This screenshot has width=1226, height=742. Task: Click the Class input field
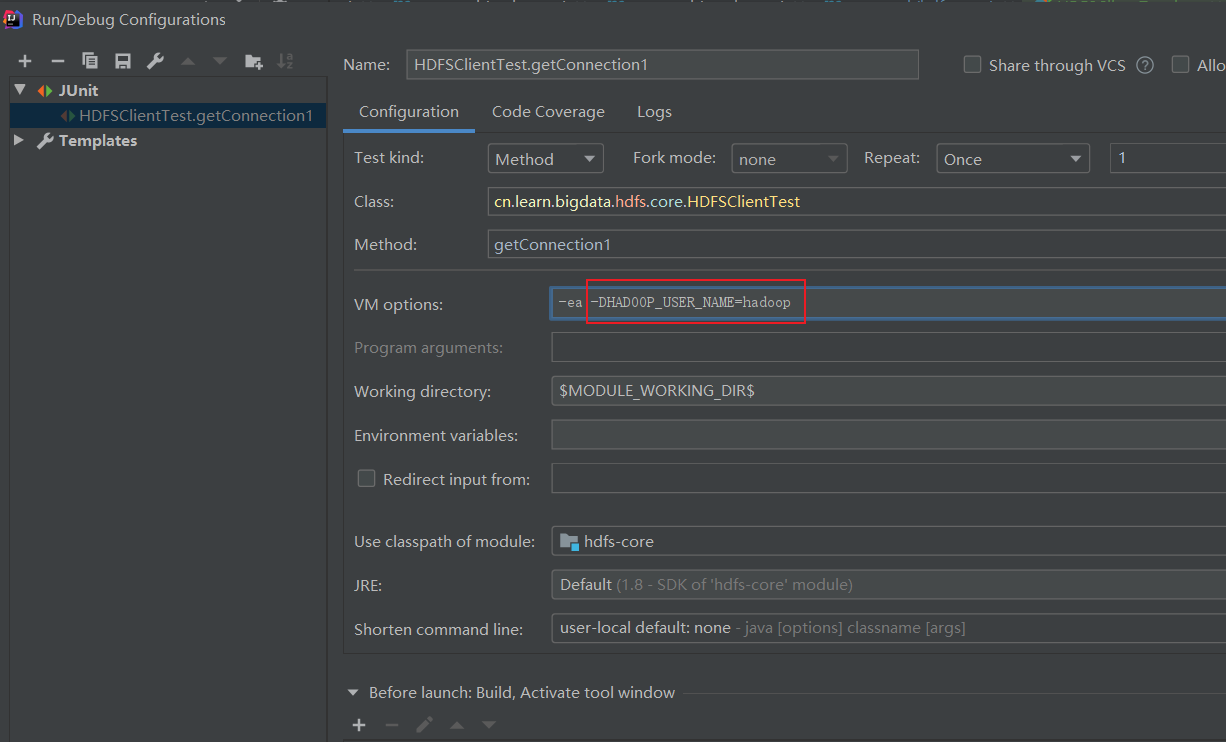(x=857, y=201)
